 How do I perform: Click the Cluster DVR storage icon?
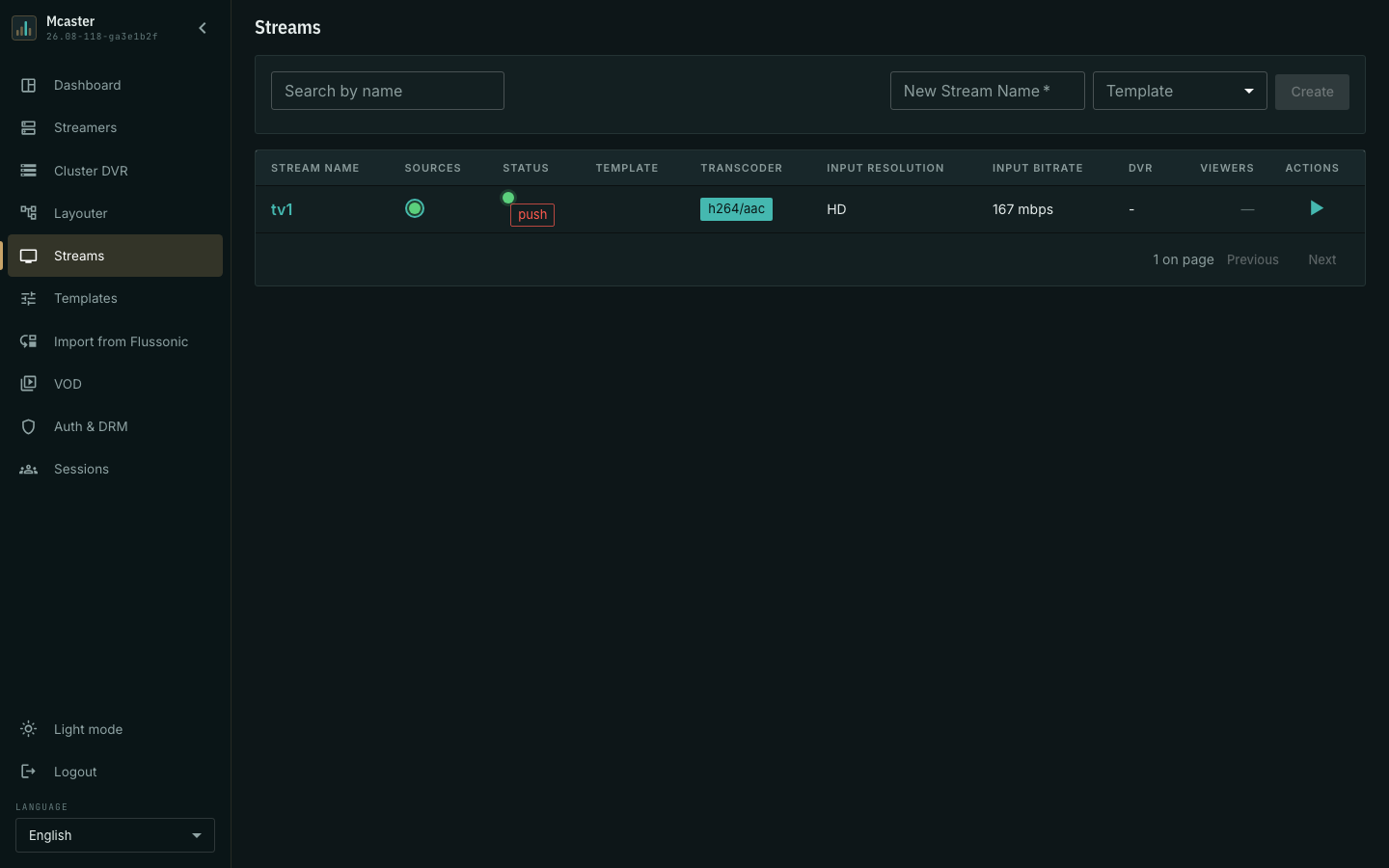click(x=29, y=171)
